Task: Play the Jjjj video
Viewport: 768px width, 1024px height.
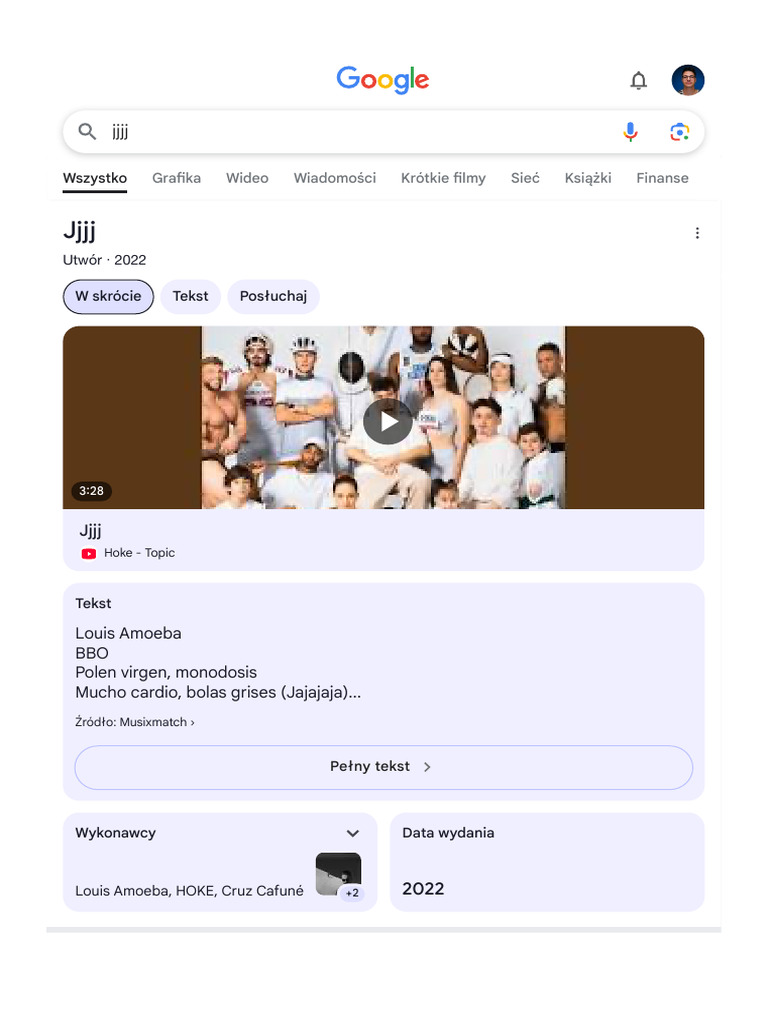Action: (387, 422)
